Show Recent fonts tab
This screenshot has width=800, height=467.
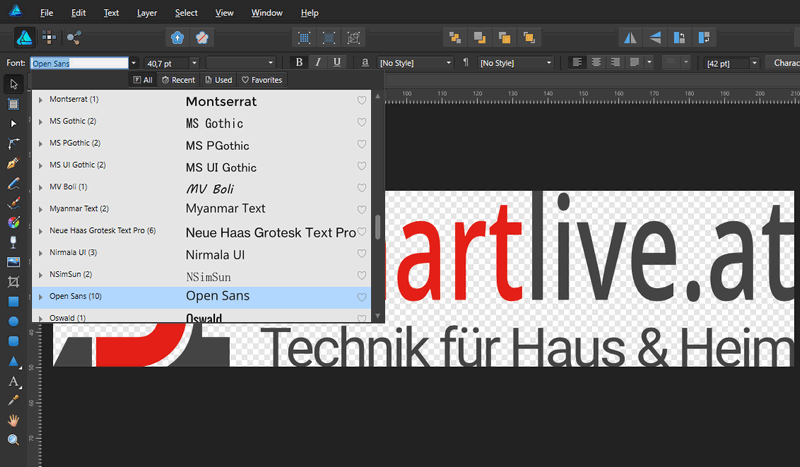[x=179, y=80]
